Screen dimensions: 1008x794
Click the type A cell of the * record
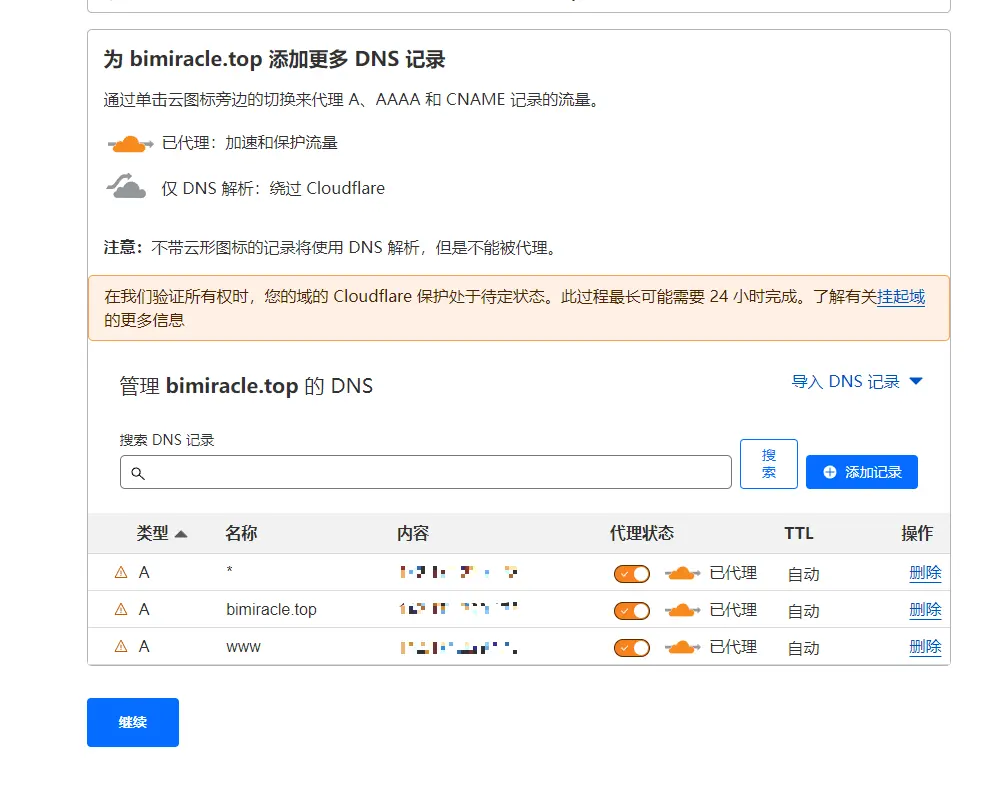144,572
